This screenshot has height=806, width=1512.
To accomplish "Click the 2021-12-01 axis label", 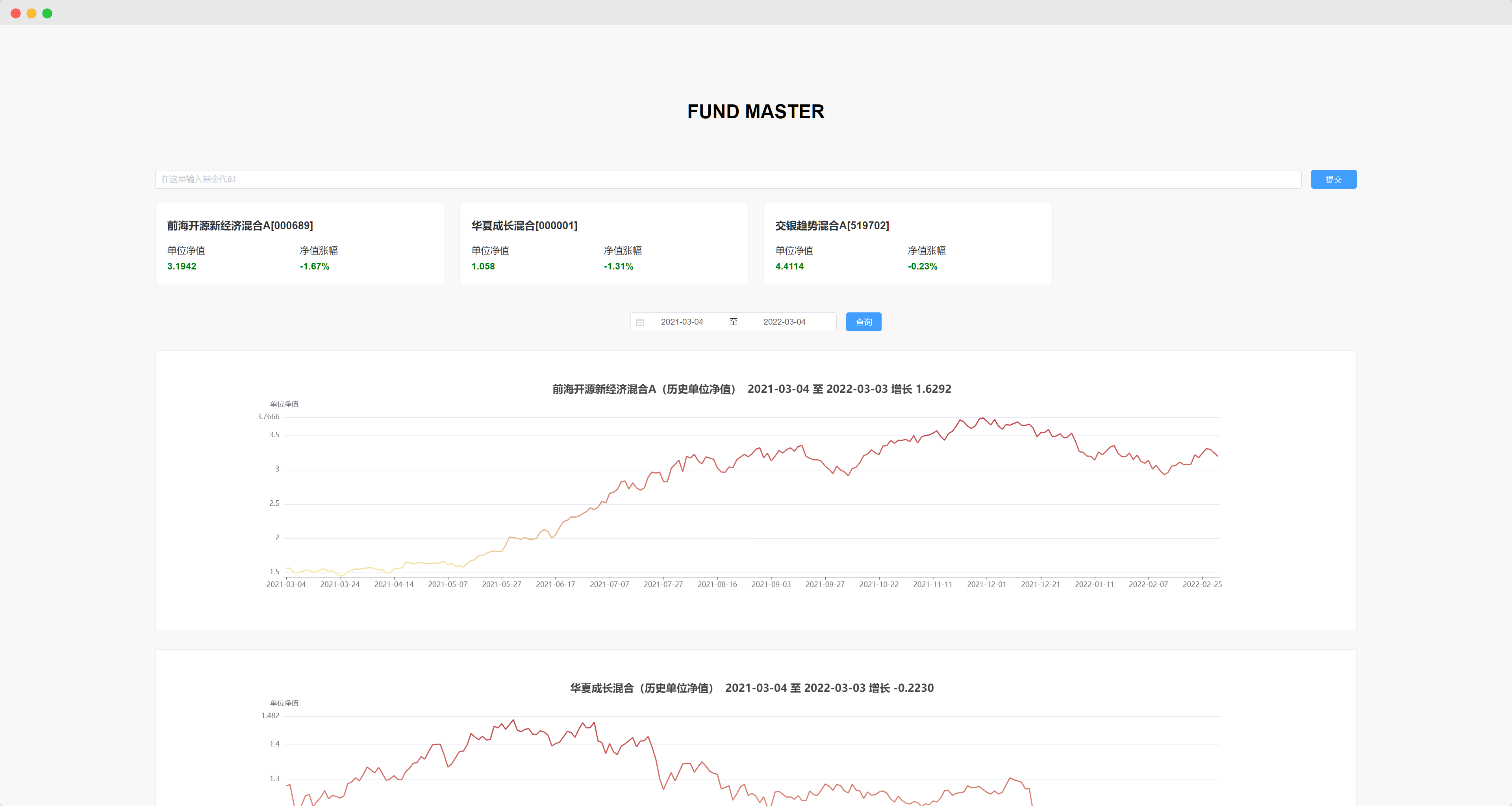I will [x=987, y=584].
